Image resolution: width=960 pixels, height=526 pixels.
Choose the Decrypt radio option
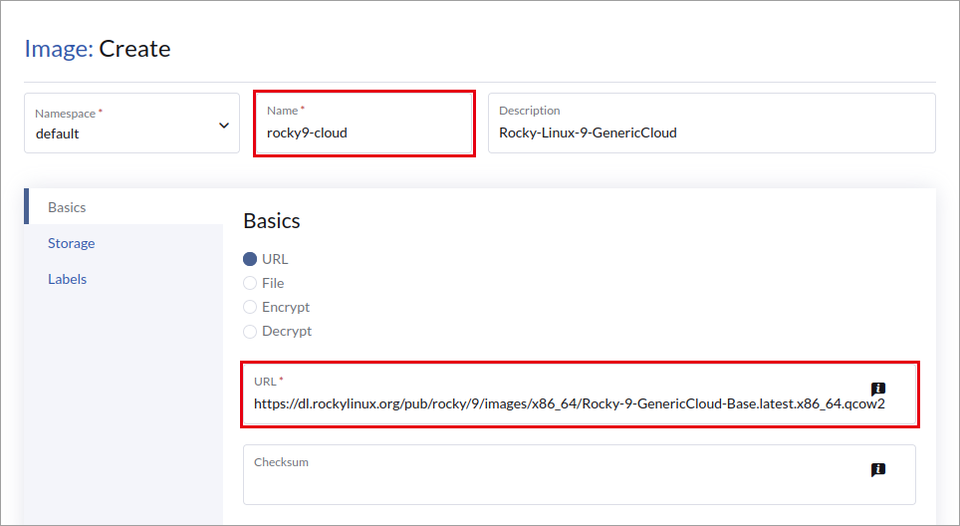click(250, 331)
